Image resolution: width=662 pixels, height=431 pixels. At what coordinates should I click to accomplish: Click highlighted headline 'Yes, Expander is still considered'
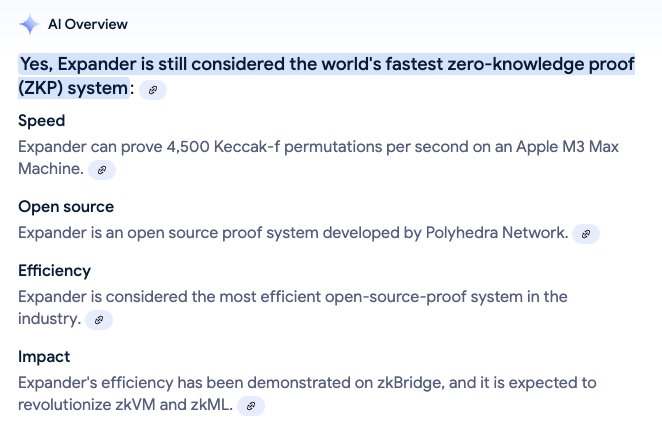[x=152, y=64]
